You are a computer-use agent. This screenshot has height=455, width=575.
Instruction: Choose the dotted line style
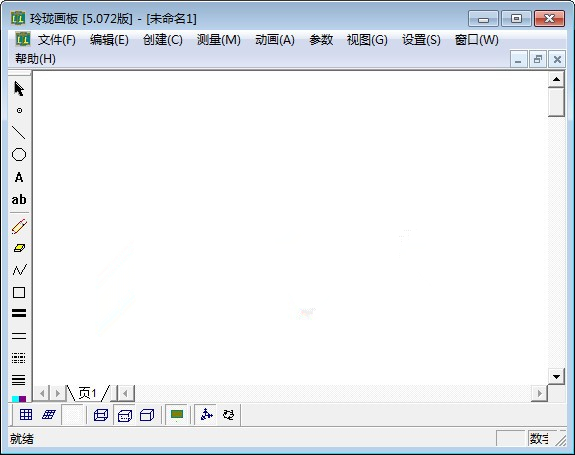click(x=19, y=357)
